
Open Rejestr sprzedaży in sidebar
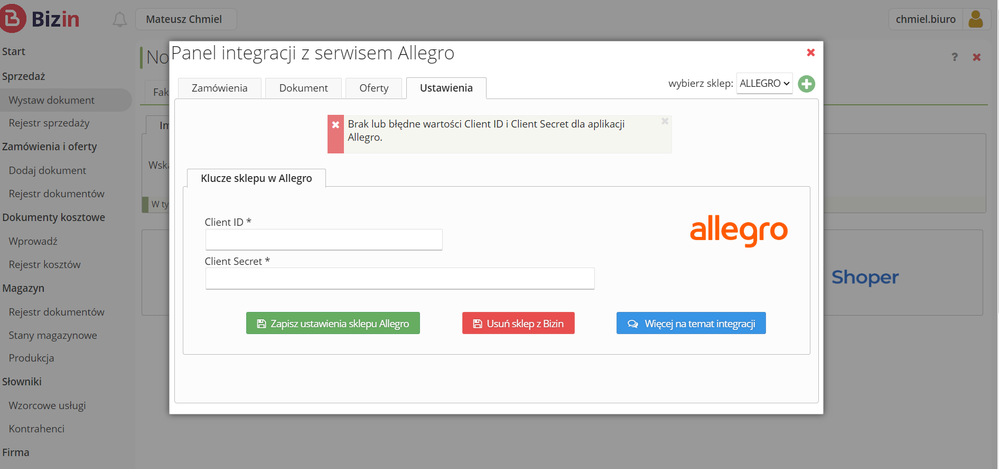point(49,123)
